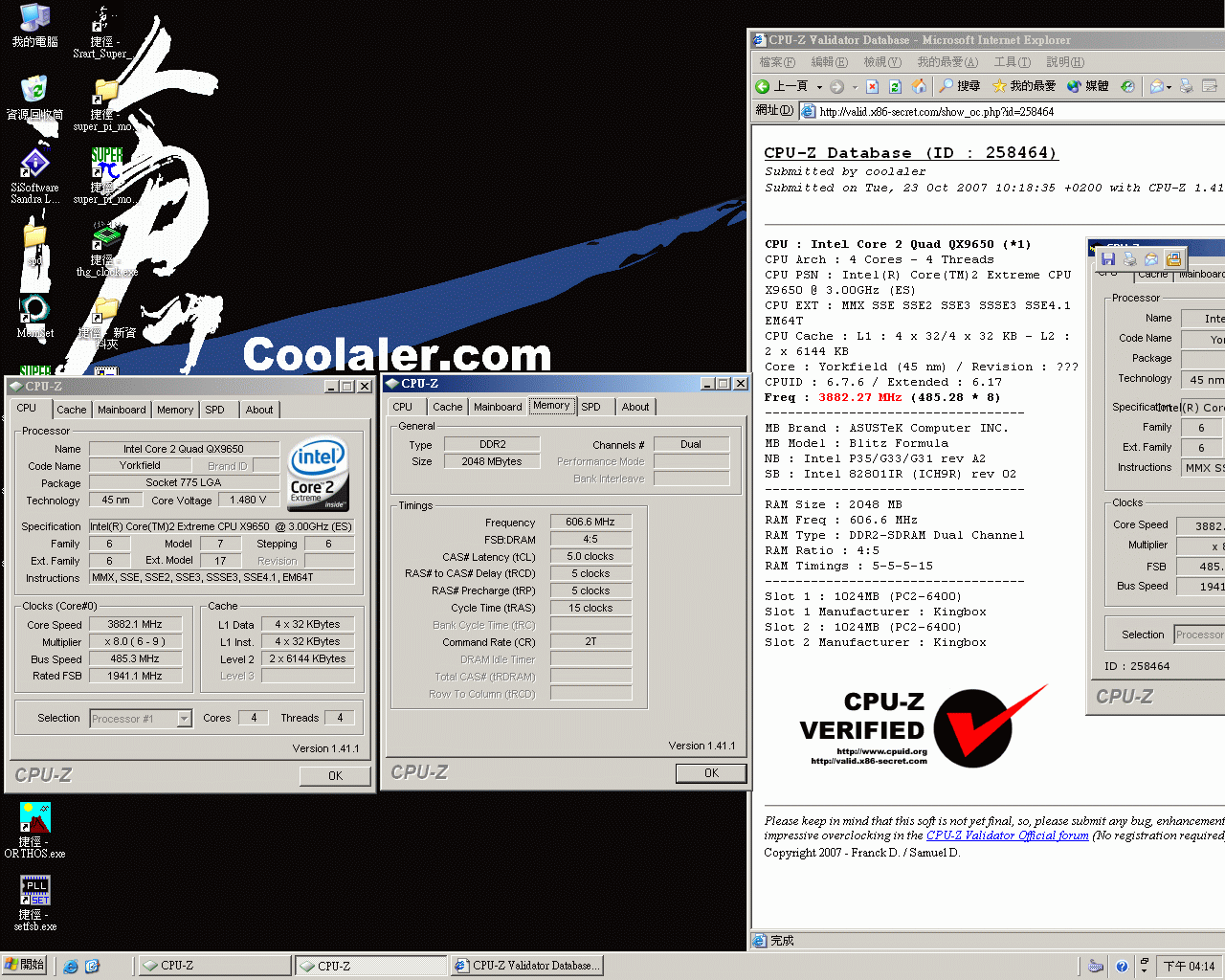Open the Media (媒體) toolbar button

(1087, 86)
